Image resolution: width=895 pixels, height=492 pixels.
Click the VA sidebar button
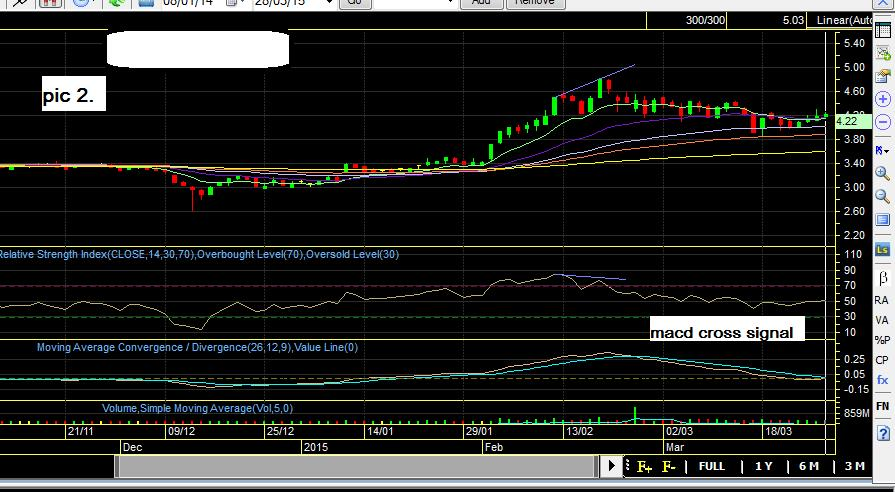882,320
